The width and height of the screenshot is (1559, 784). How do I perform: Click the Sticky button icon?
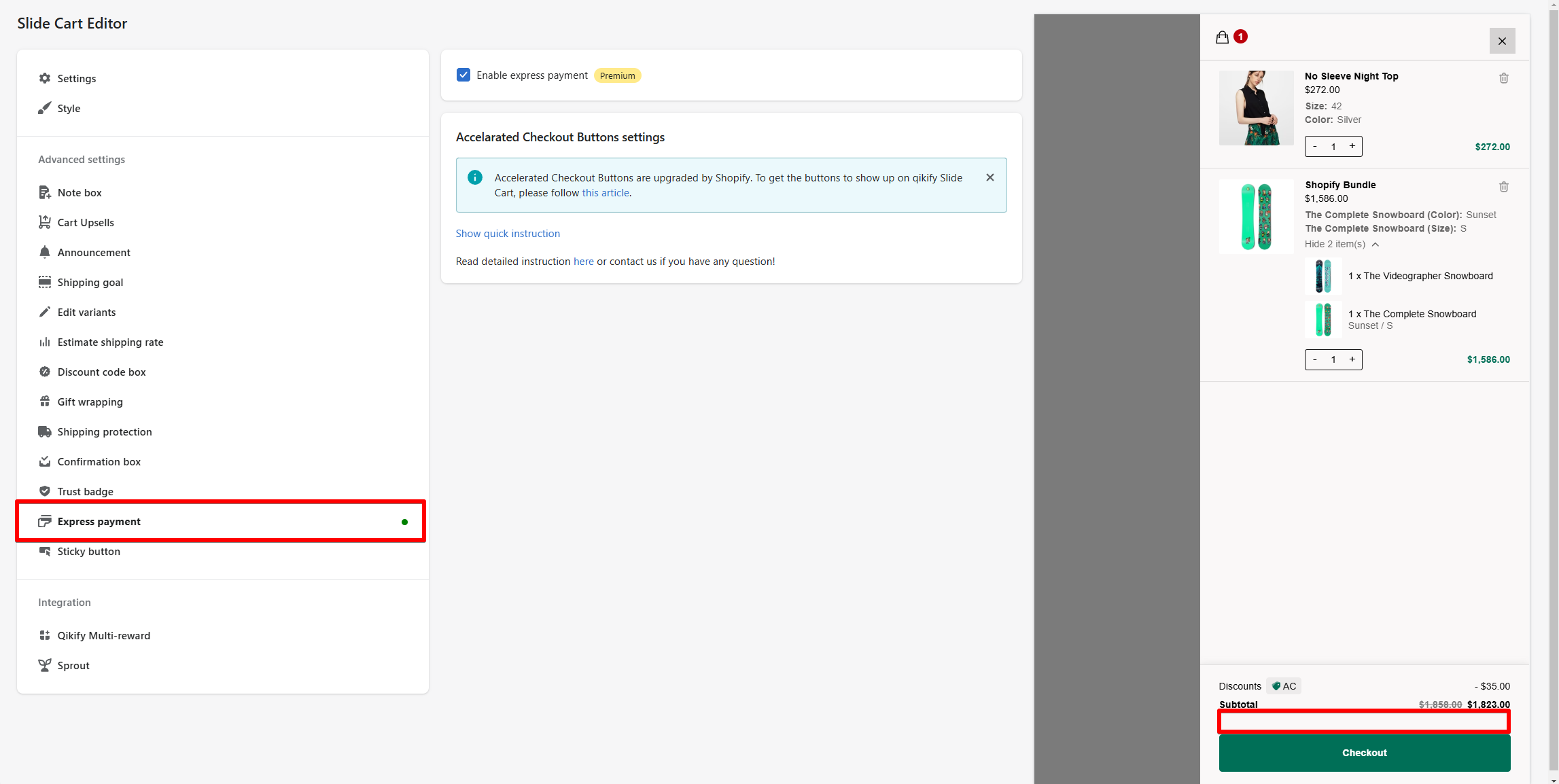(x=45, y=551)
